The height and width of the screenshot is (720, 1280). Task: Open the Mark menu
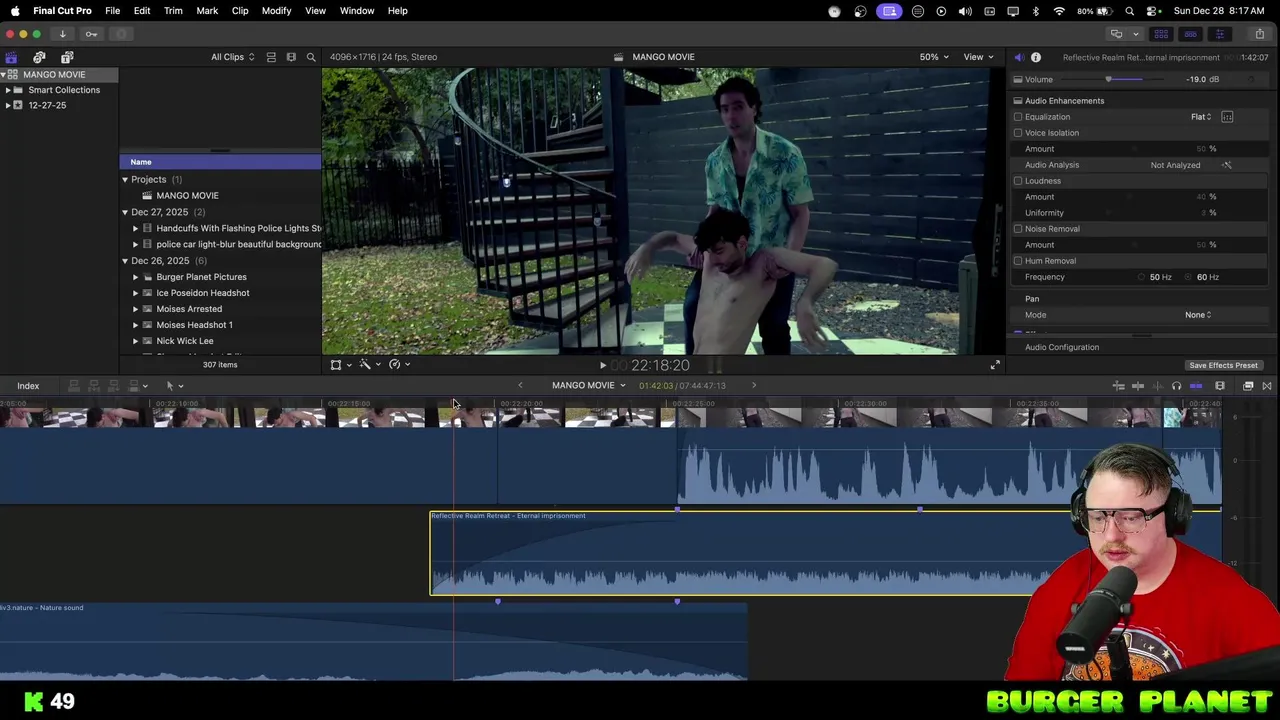point(207,11)
